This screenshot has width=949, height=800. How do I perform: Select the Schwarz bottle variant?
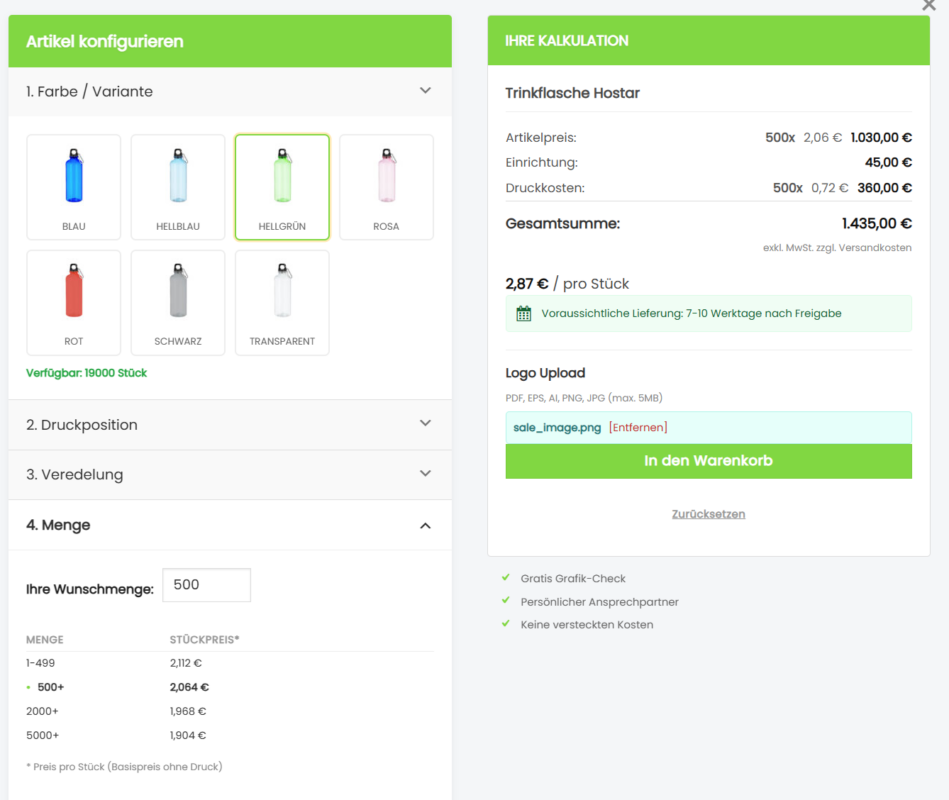tap(178, 302)
